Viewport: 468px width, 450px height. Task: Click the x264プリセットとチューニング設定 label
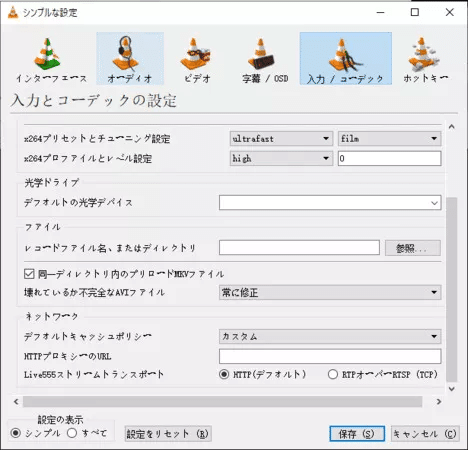coord(97,139)
